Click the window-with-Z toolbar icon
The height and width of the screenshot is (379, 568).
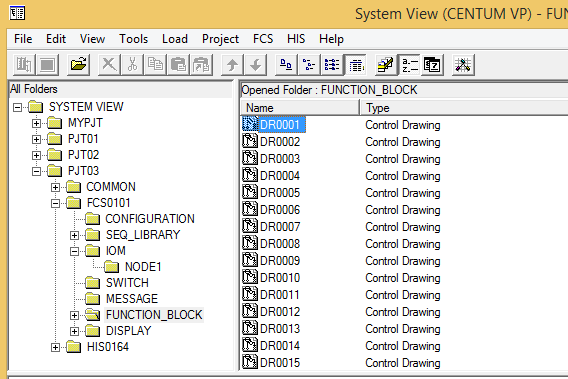click(x=433, y=65)
